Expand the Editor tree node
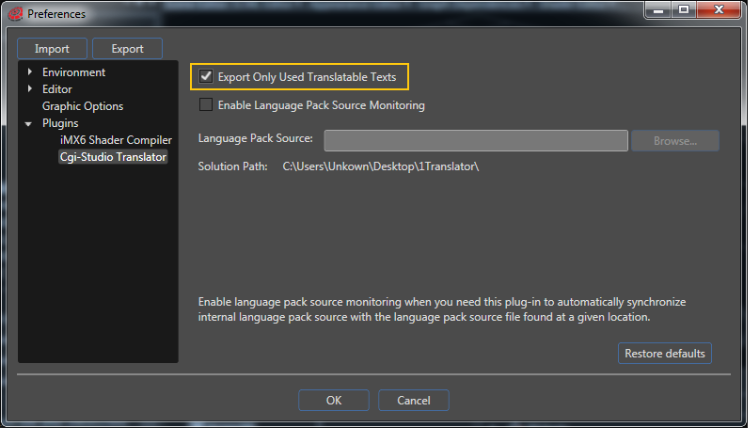749x429 pixels. (x=30, y=88)
